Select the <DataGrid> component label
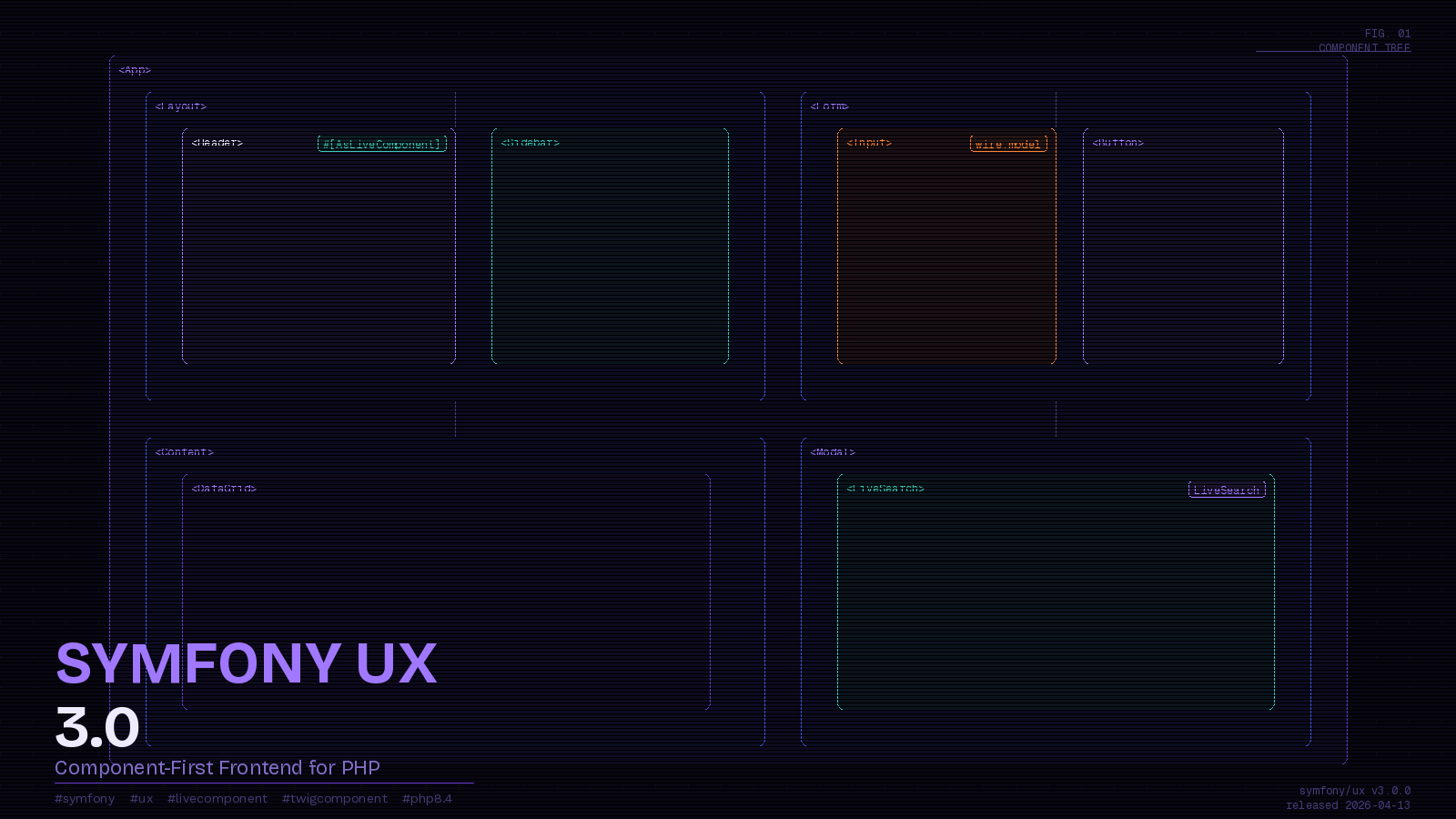This screenshot has width=1456, height=819. coord(224,489)
